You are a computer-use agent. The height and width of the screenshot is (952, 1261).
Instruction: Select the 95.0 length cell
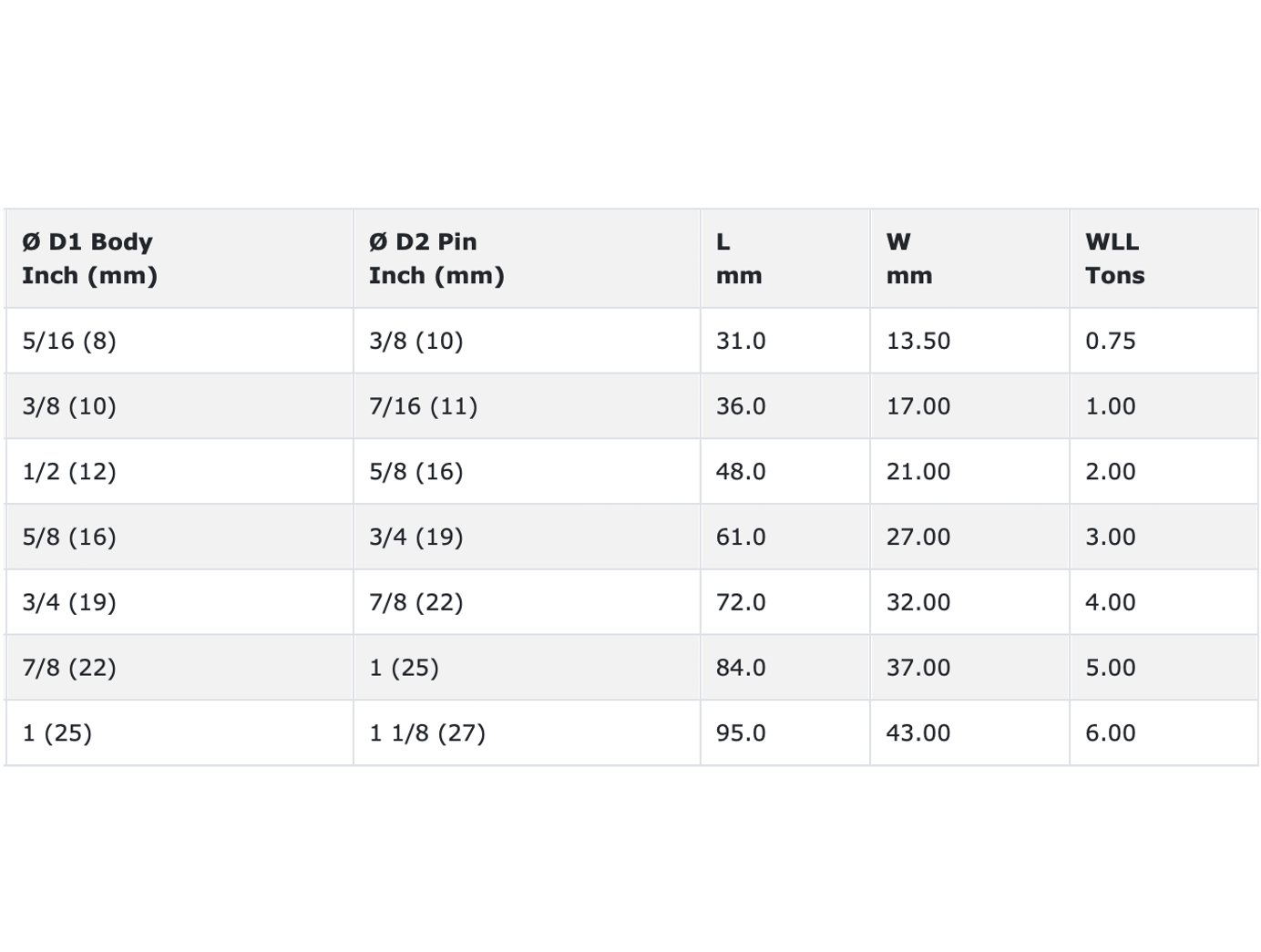click(x=784, y=733)
